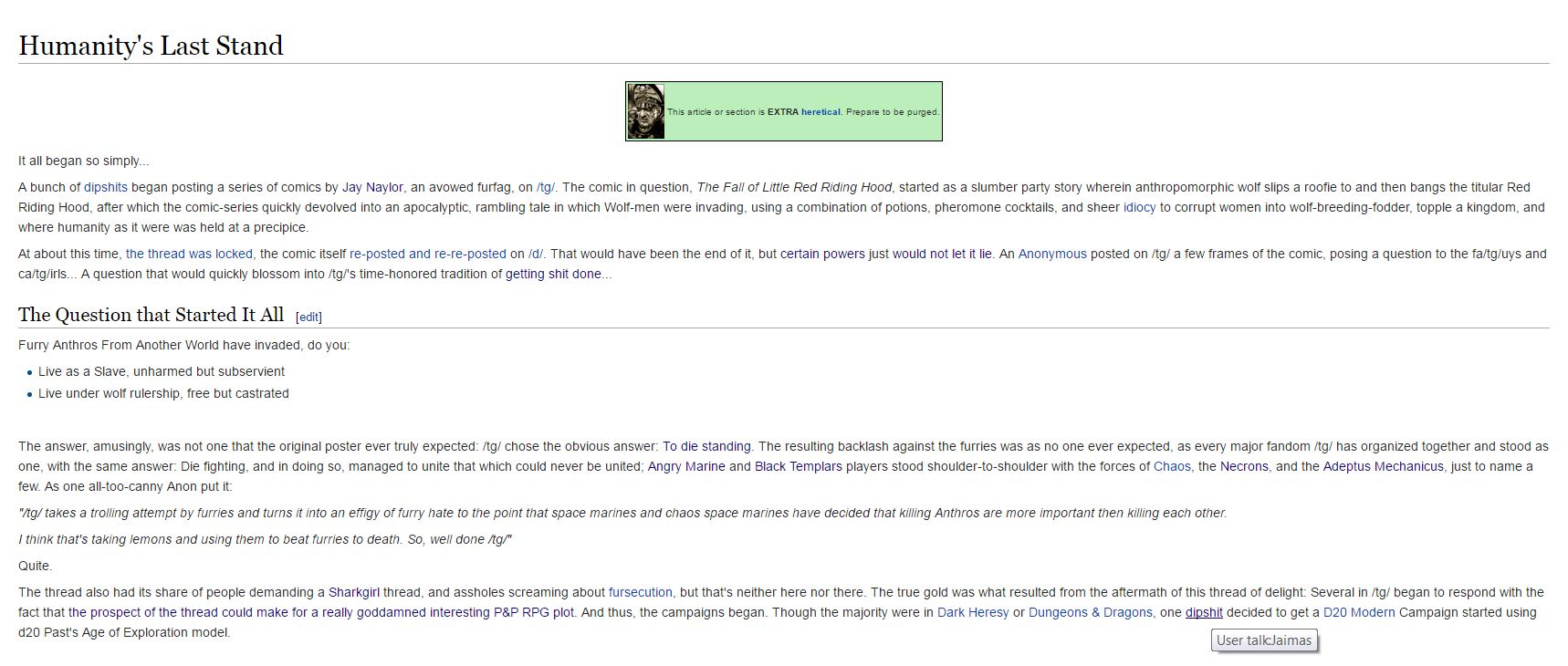The image size is (1568, 666).
Task: Open the Necrons link
Action: pos(1244,466)
